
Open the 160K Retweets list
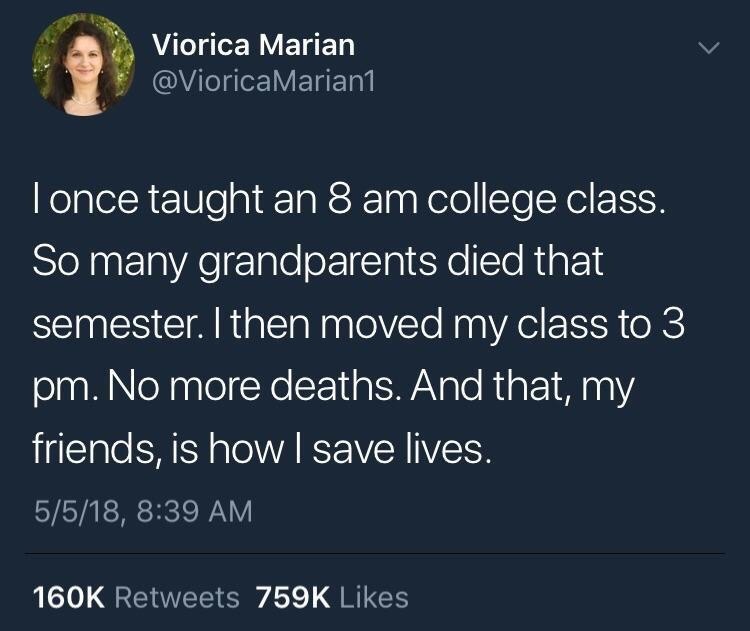click(137, 597)
